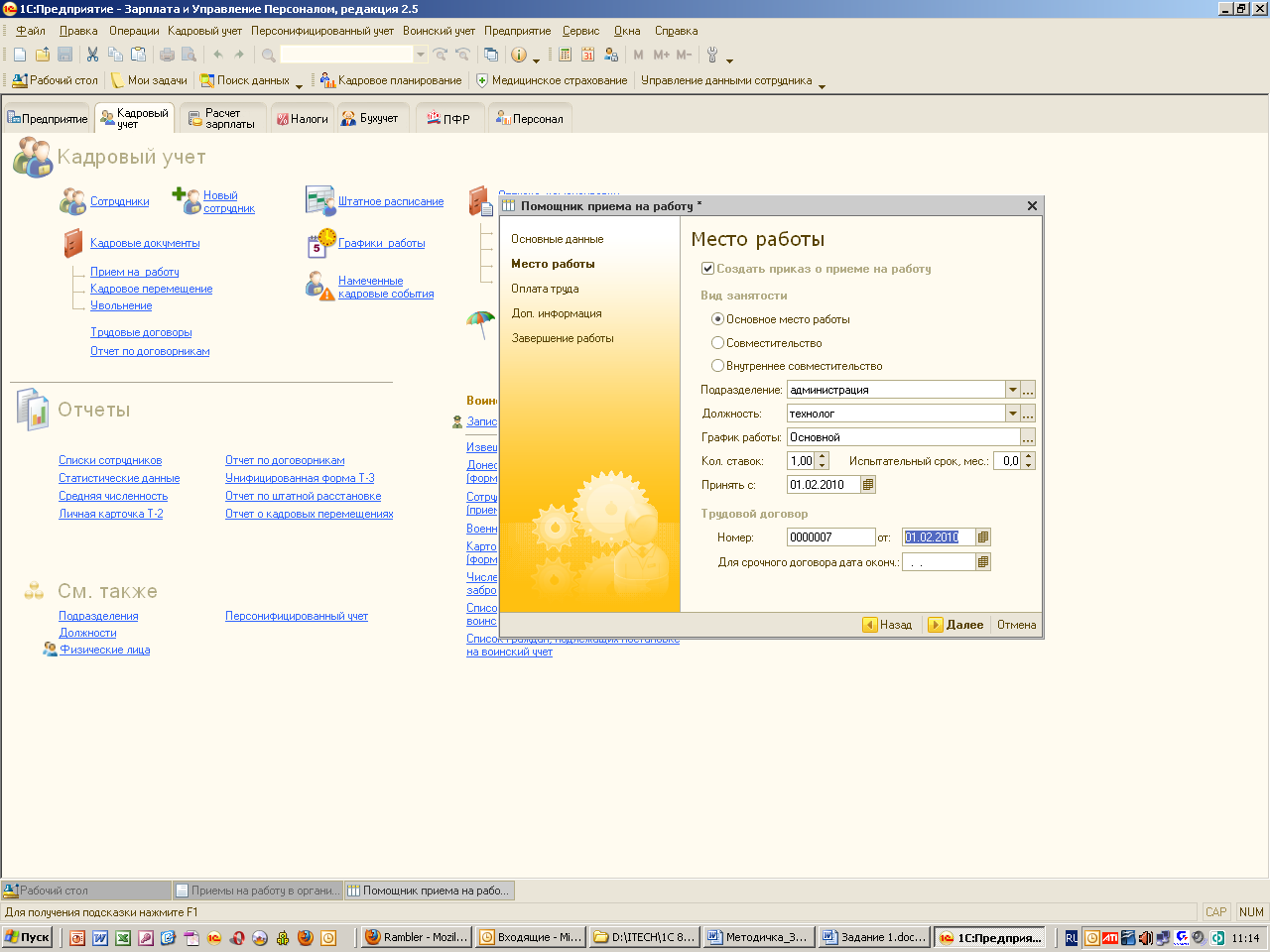
Task: Switch to the ПФР tab
Action: 449,119
